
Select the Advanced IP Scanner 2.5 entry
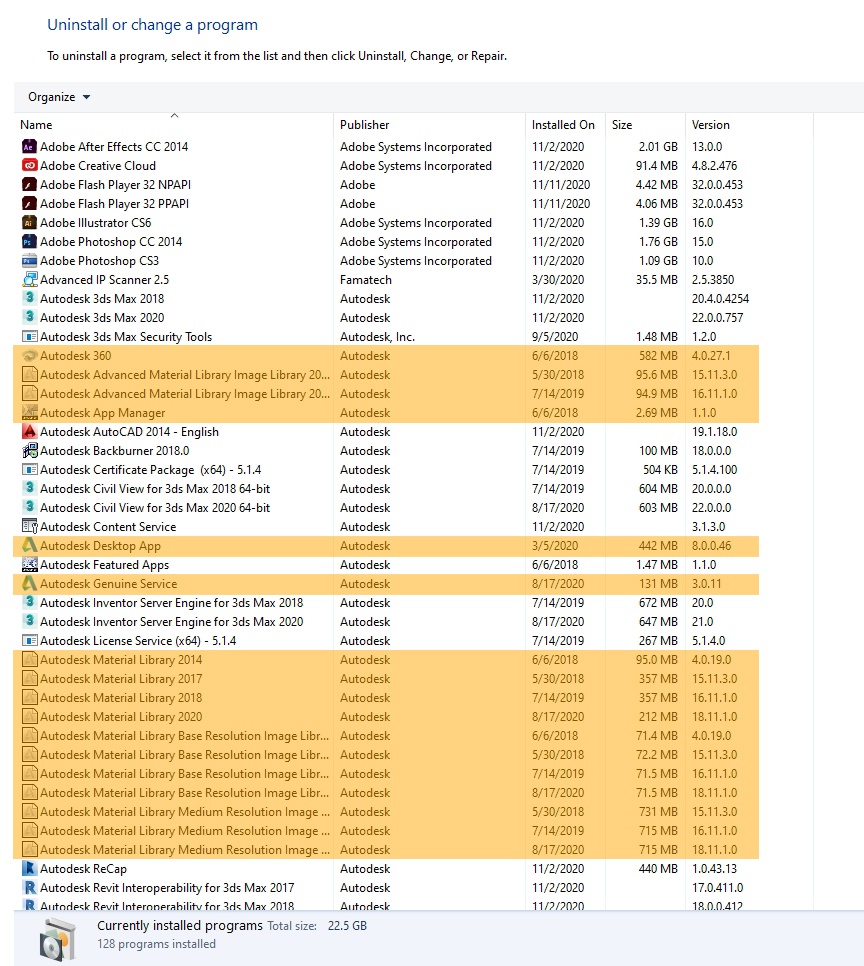pyautogui.click(x=104, y=280)
